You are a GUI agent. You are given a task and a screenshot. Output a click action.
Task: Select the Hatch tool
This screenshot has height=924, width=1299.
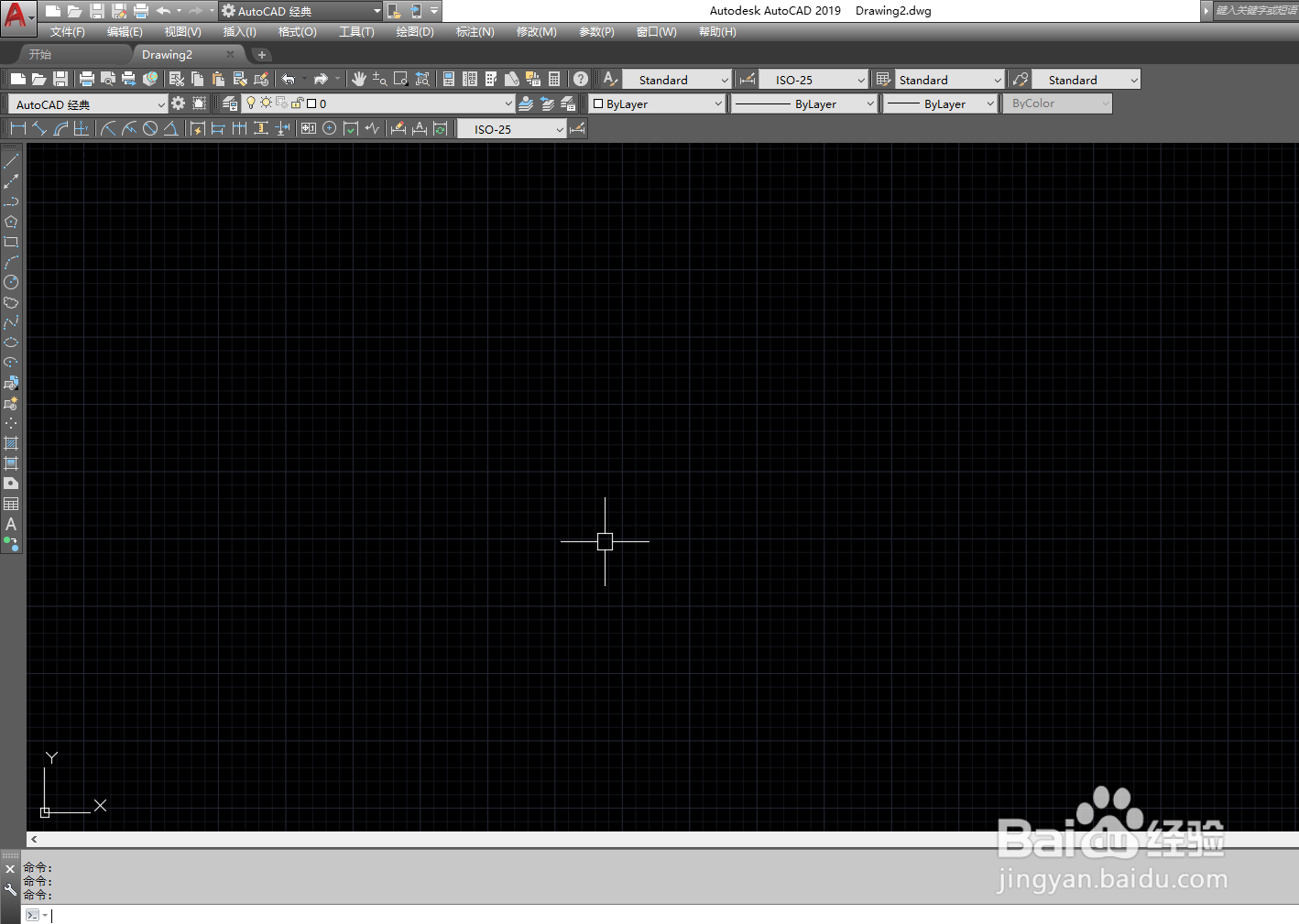coord(11,443)
